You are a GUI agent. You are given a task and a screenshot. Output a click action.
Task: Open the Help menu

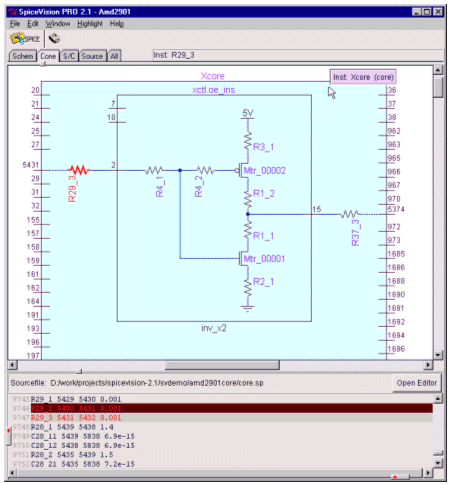pyautogui.click(x=117, y=24)
